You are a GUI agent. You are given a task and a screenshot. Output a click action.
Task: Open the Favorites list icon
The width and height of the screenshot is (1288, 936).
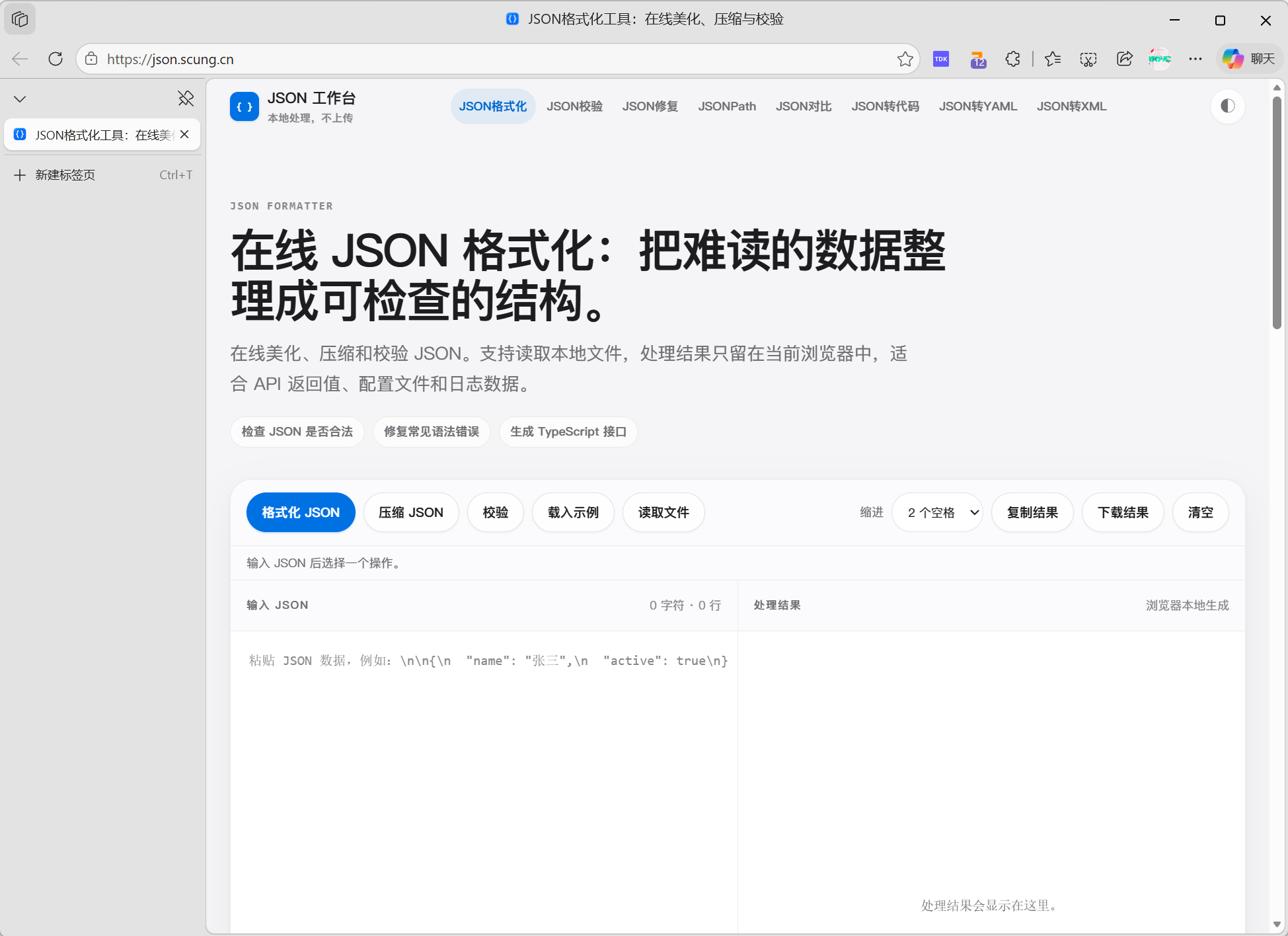click(x=1053, y=59)
